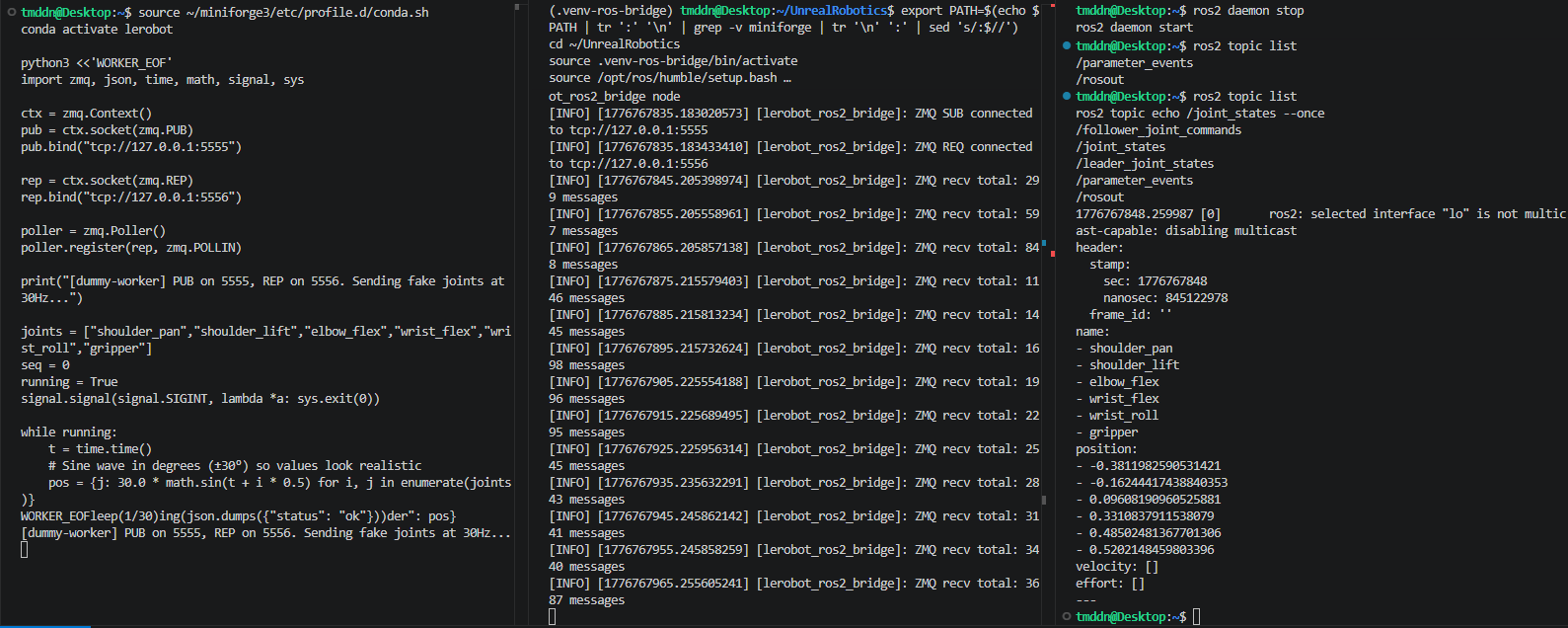
Task: Click '- gripper' in the name list
Action: (x=1107, y=432)
